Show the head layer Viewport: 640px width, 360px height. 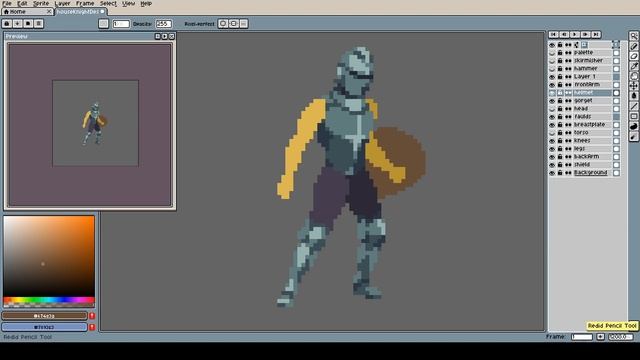[552, 109]
